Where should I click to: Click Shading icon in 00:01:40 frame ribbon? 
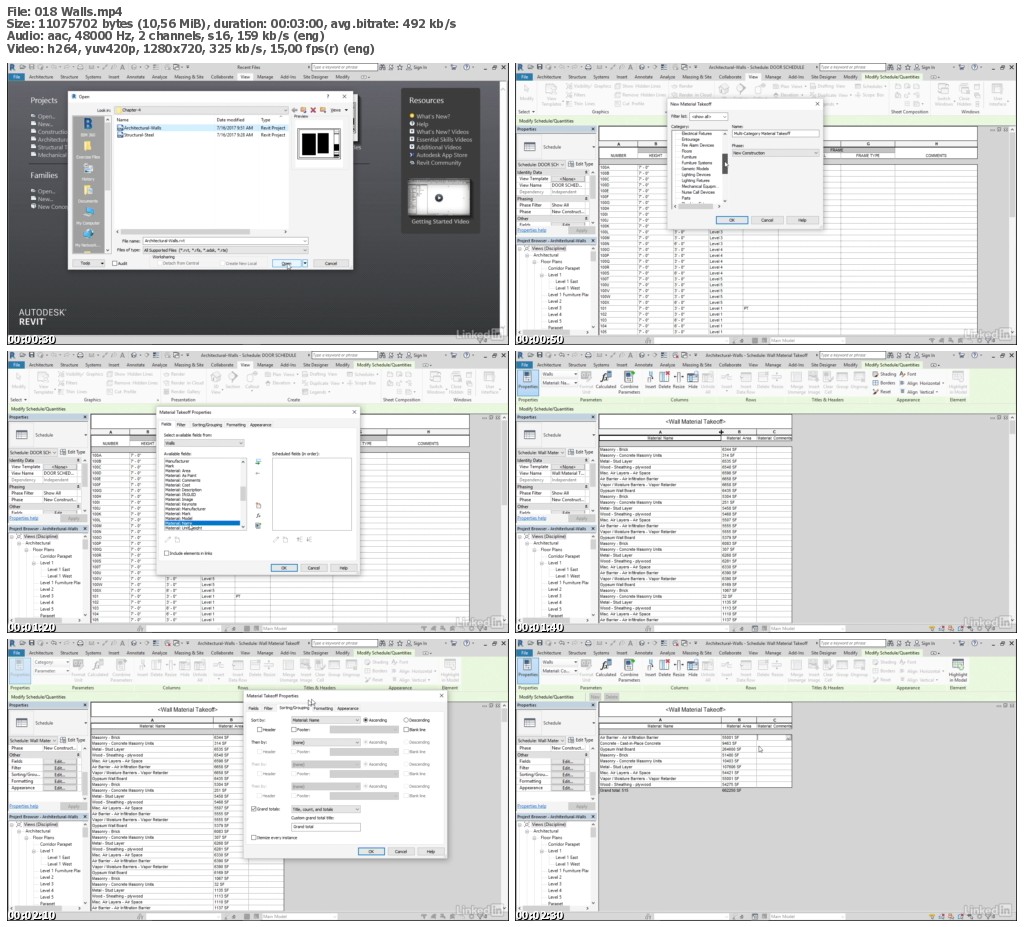click(884, 374)
